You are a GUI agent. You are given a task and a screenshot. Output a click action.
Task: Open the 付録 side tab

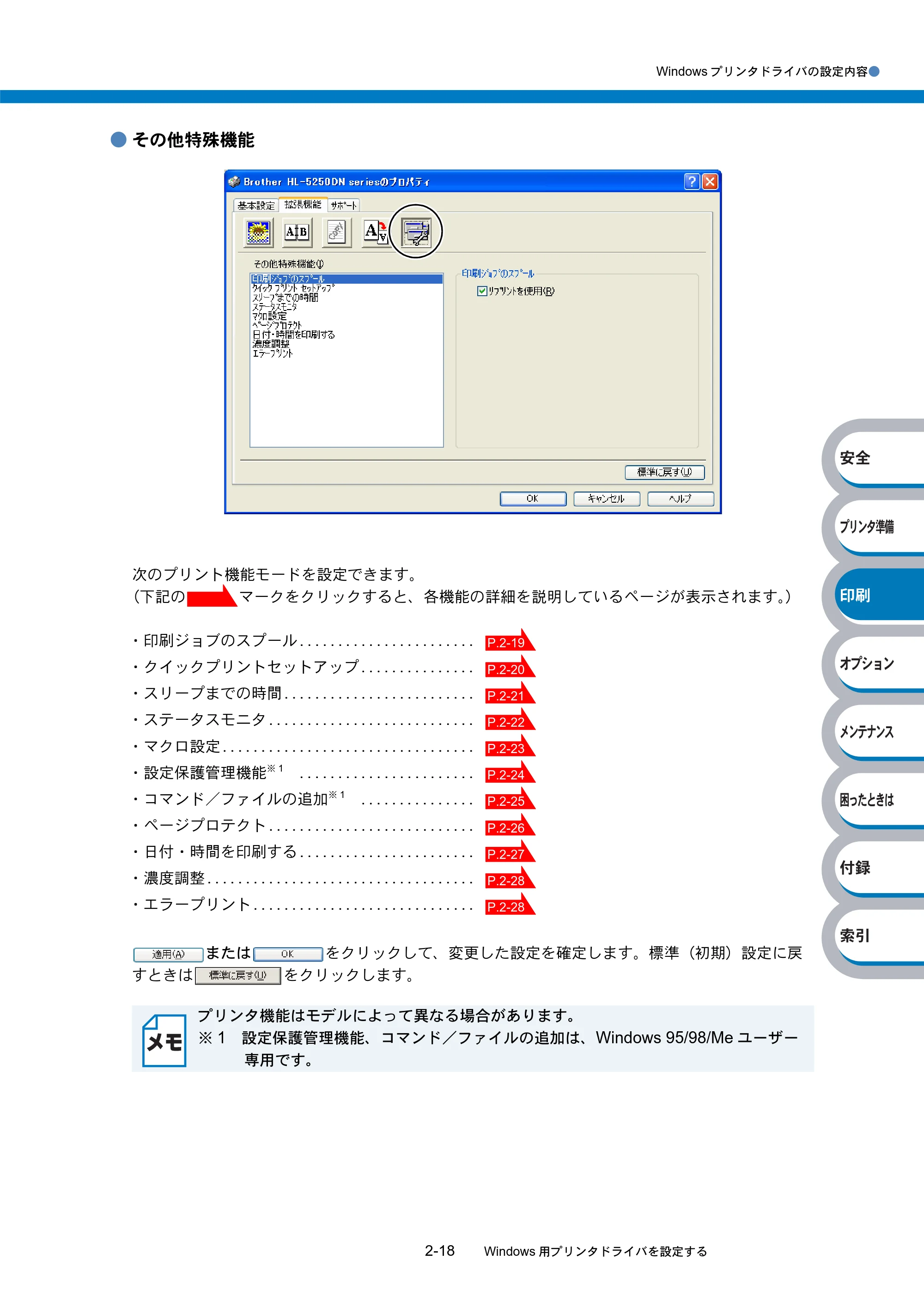tap(878, 868)
